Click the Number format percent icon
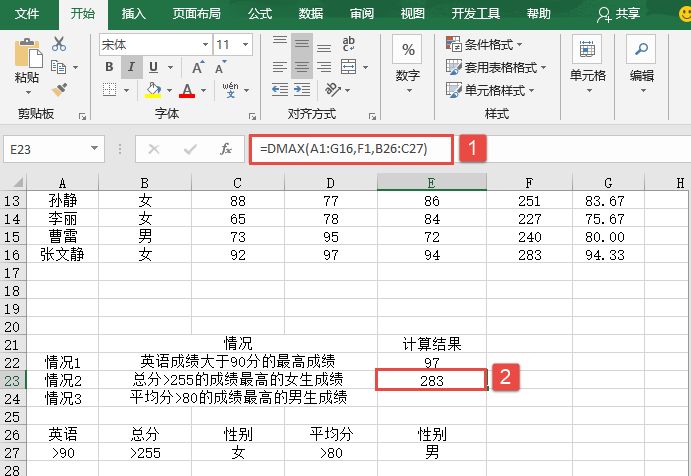 [407, 50]
